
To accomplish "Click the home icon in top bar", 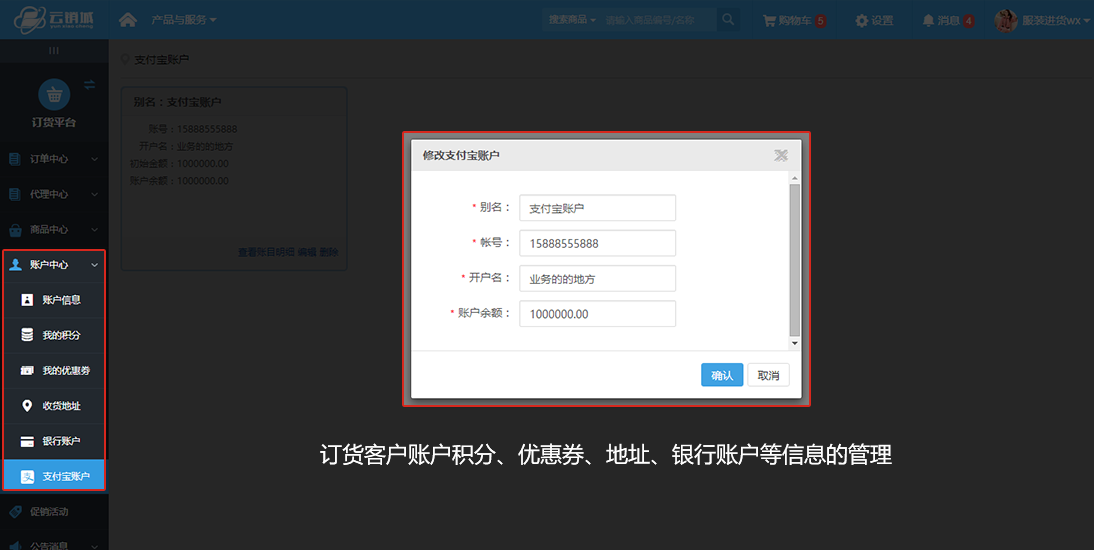I will pos(128,20).
